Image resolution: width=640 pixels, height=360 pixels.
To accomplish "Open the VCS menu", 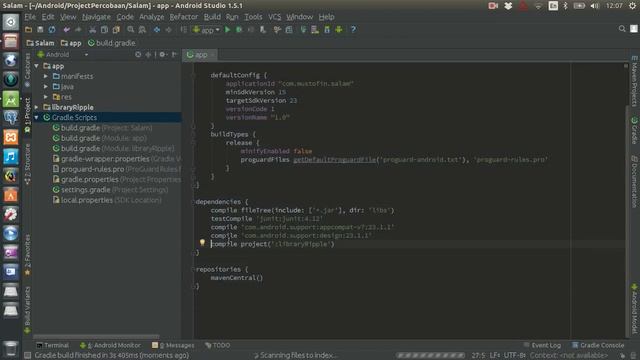I will (275, 17).
